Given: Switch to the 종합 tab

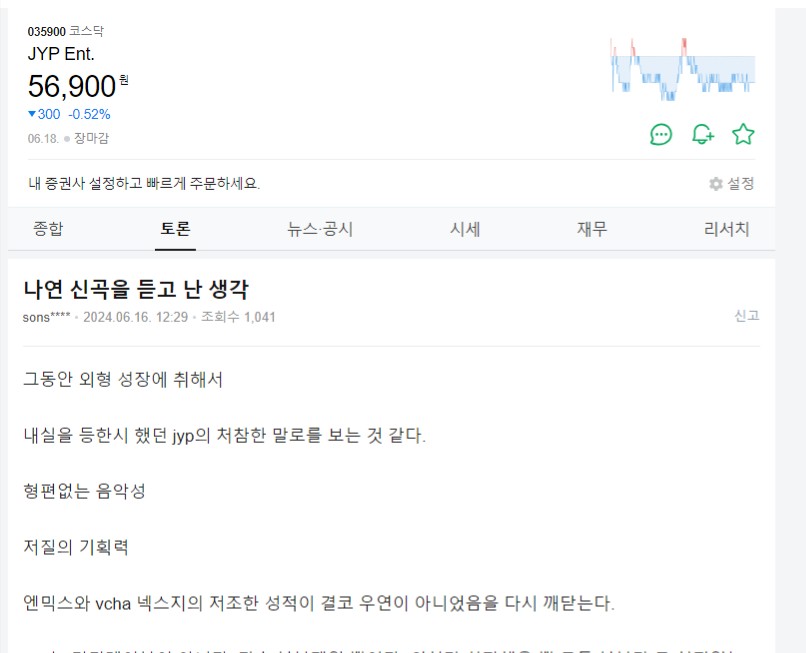Looking at the screenshot, I should point(48,229).
